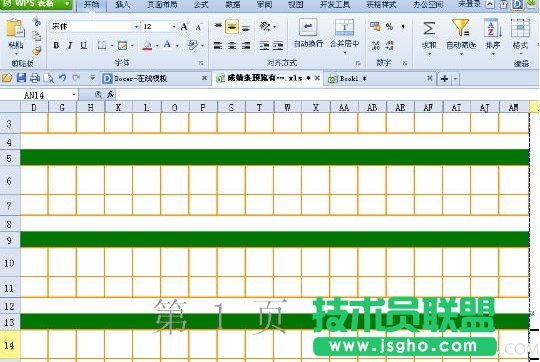Click the fill color bucket icon

click(147, 45)
